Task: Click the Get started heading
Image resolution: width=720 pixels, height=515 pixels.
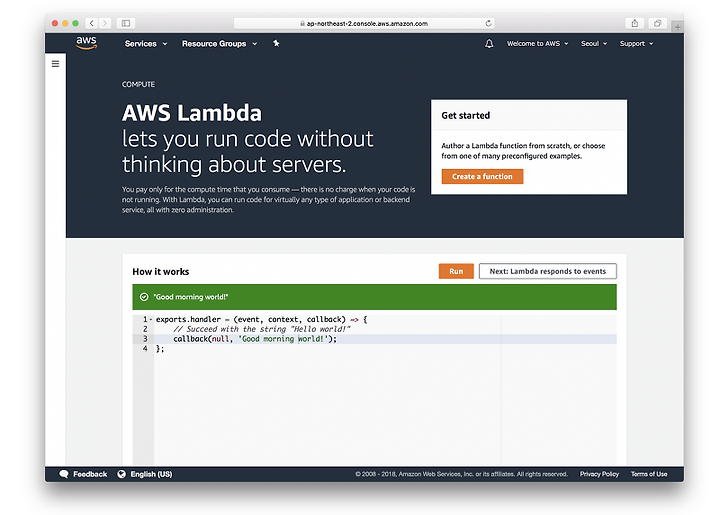Action: click(x=466, y=116)
